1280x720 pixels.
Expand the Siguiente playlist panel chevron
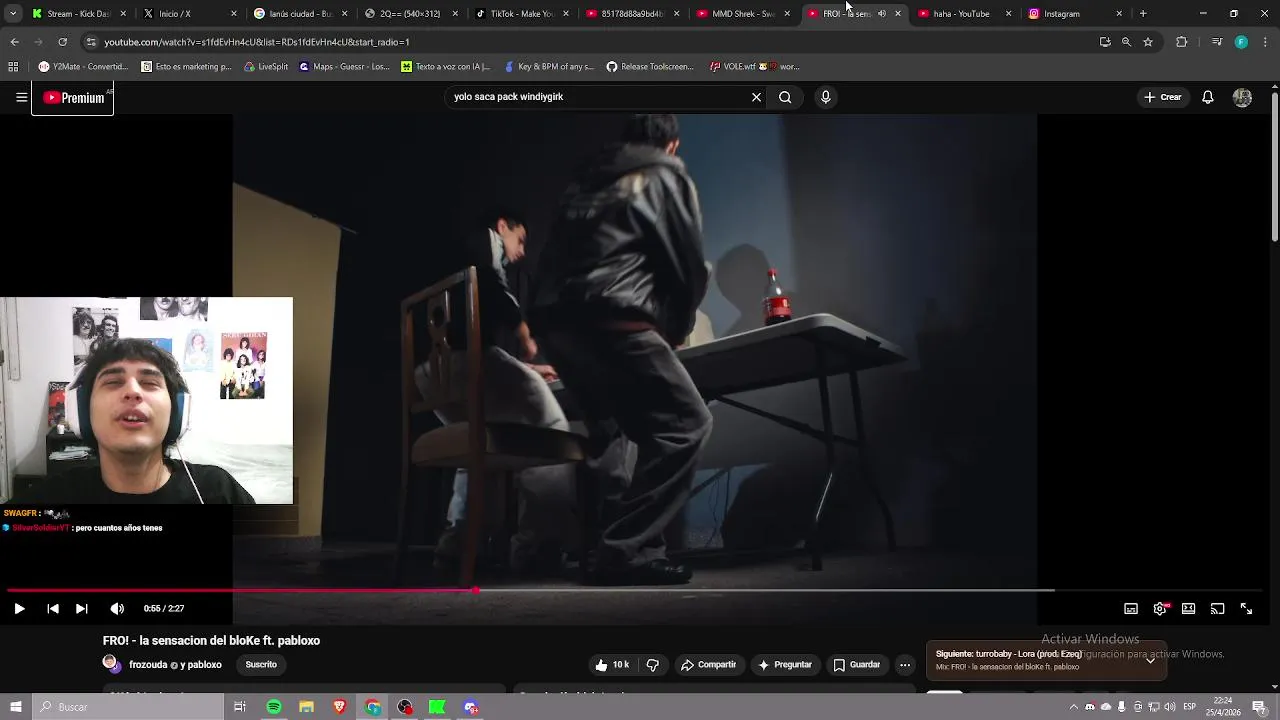click(x=1150, y=660)
